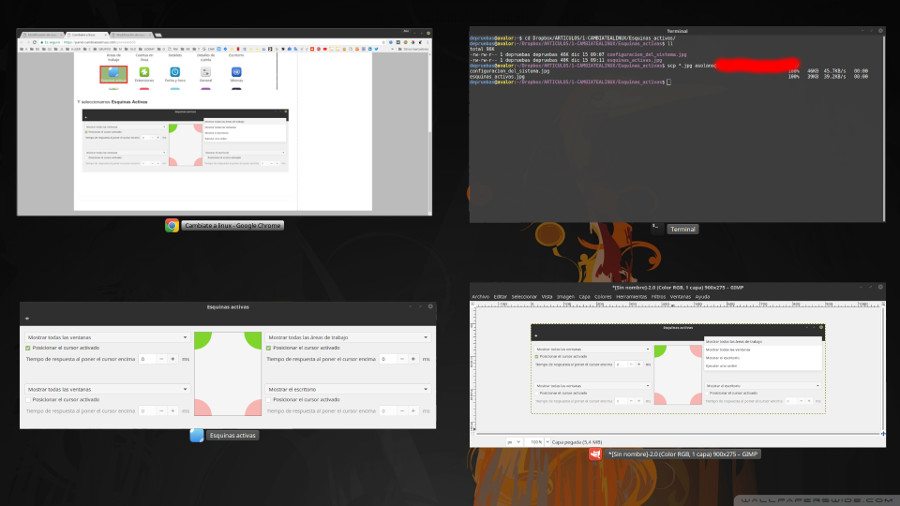This screenshot has height=506, width=900.
Task: Click the back arrow in the Esquinas activas header
Action: 27,318
